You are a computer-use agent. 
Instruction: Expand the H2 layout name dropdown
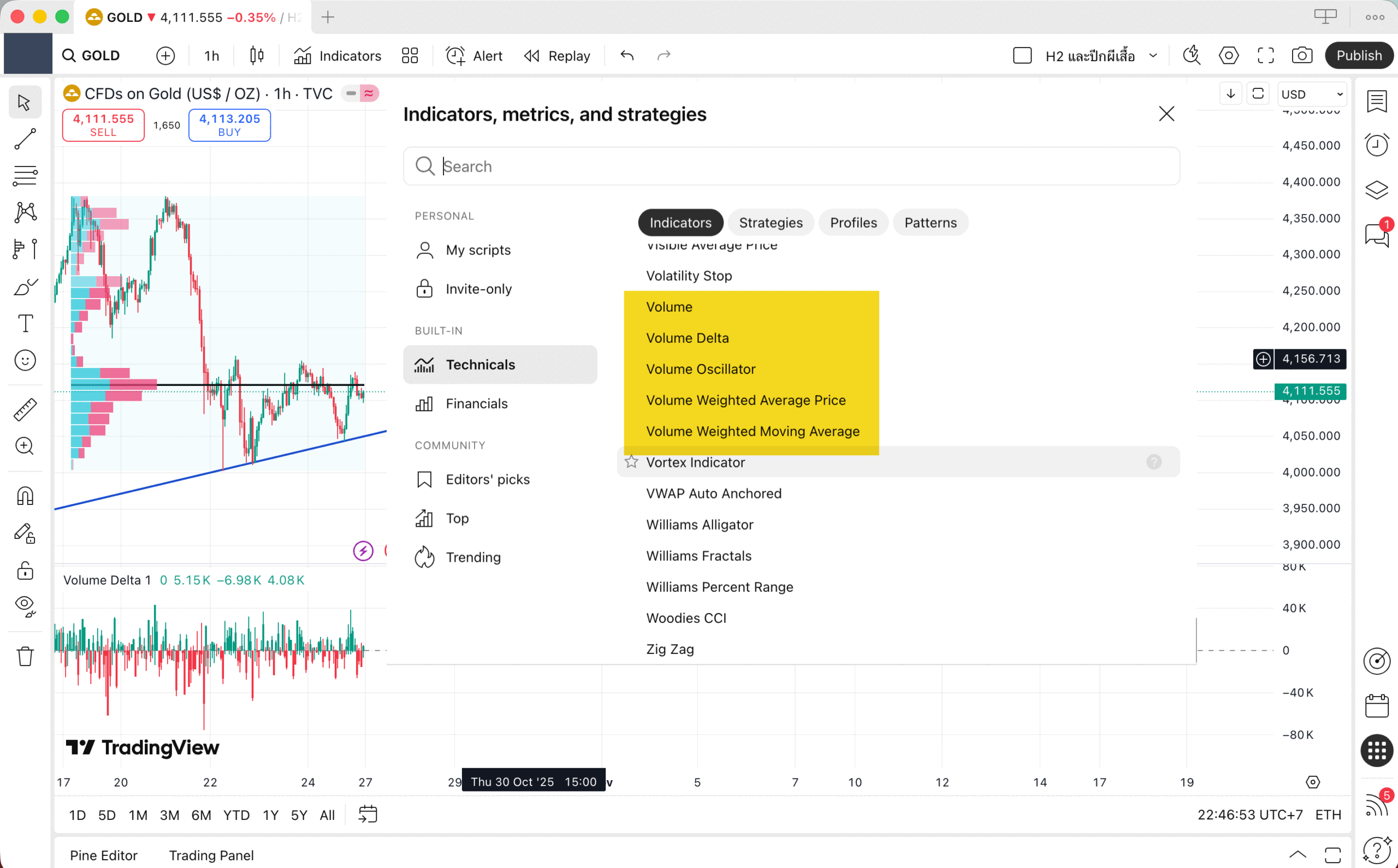(x=1153, y=56)
